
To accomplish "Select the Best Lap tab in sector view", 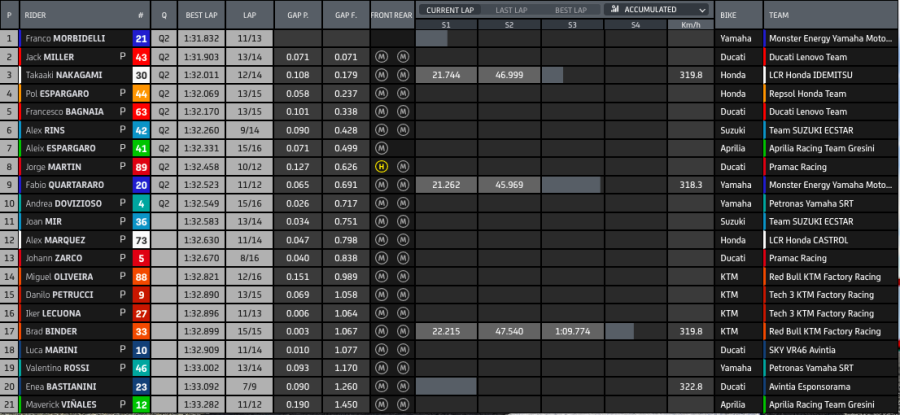I will coord(571,9).
